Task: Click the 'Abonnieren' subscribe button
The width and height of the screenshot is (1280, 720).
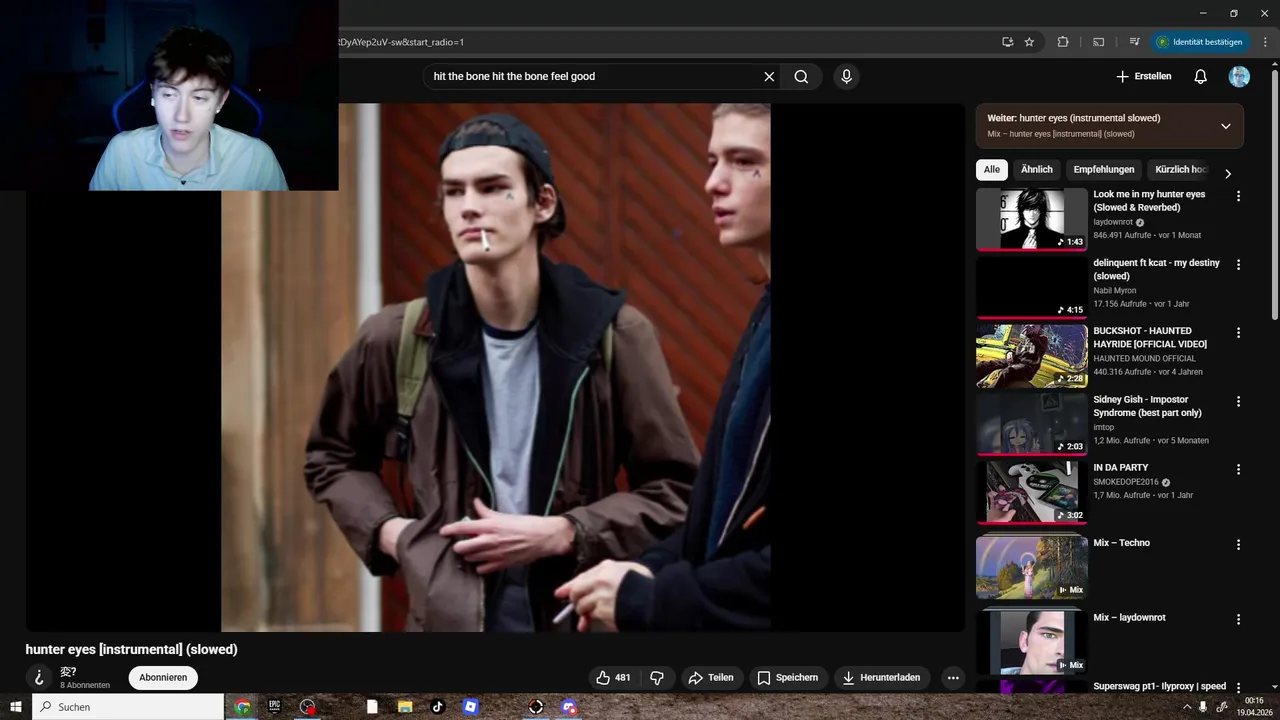Action: [x=163, y=678]
